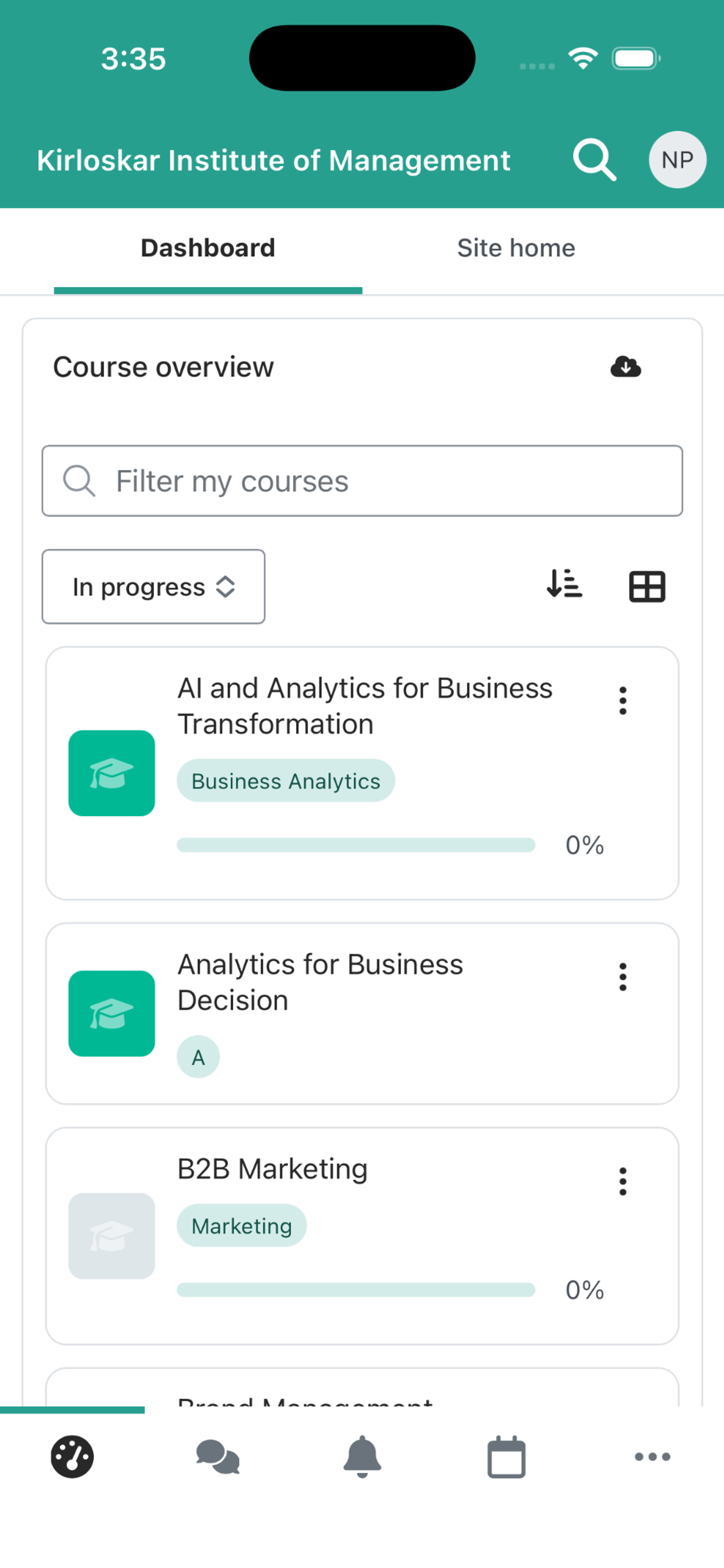Image resolution: width=724 pixels, height=1568 pixels.
Task: Toggle the grid layout view icon
Action: click(646, 587)
